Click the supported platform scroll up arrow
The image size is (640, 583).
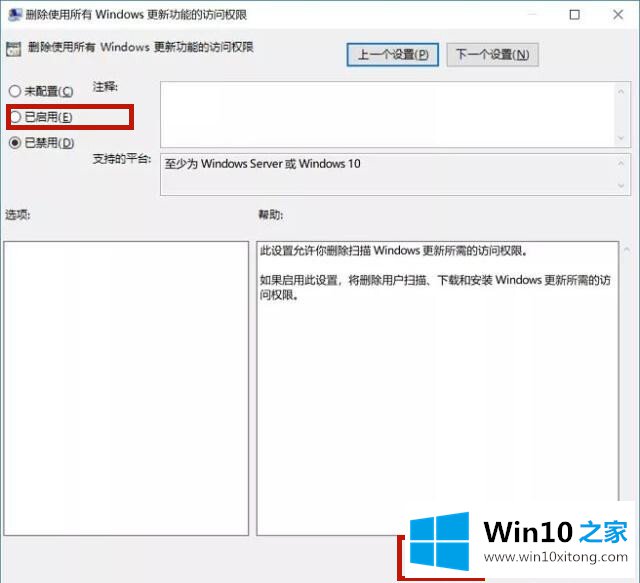pyautogui.click(x=621, y=163)
